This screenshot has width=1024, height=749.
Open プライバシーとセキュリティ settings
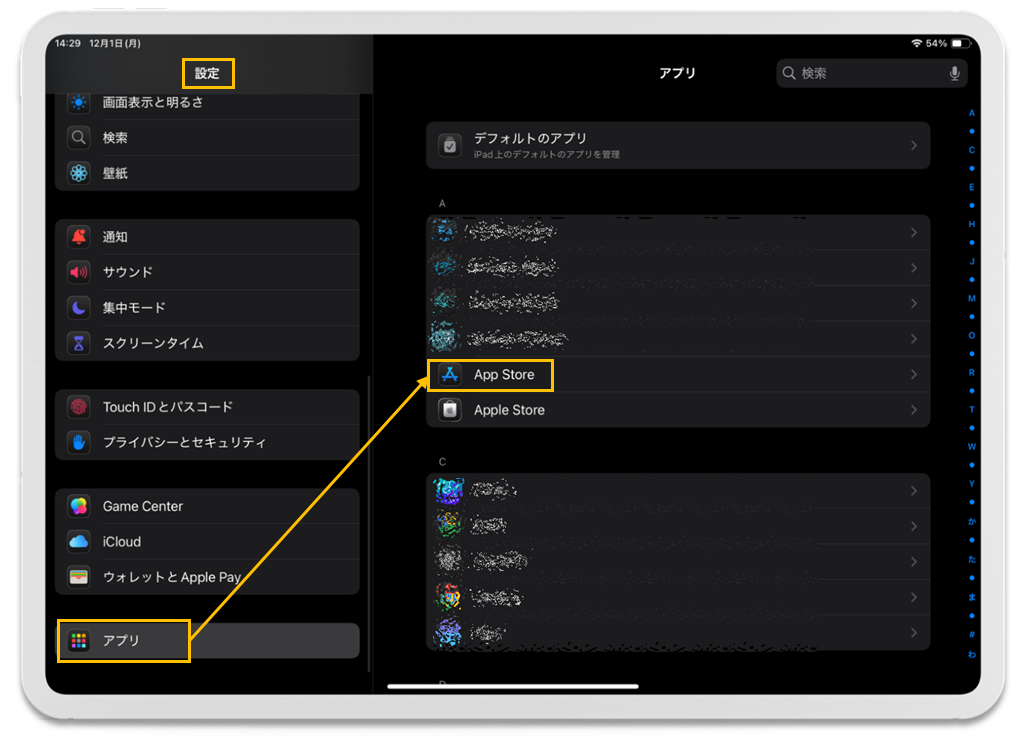tap(184, 442)
